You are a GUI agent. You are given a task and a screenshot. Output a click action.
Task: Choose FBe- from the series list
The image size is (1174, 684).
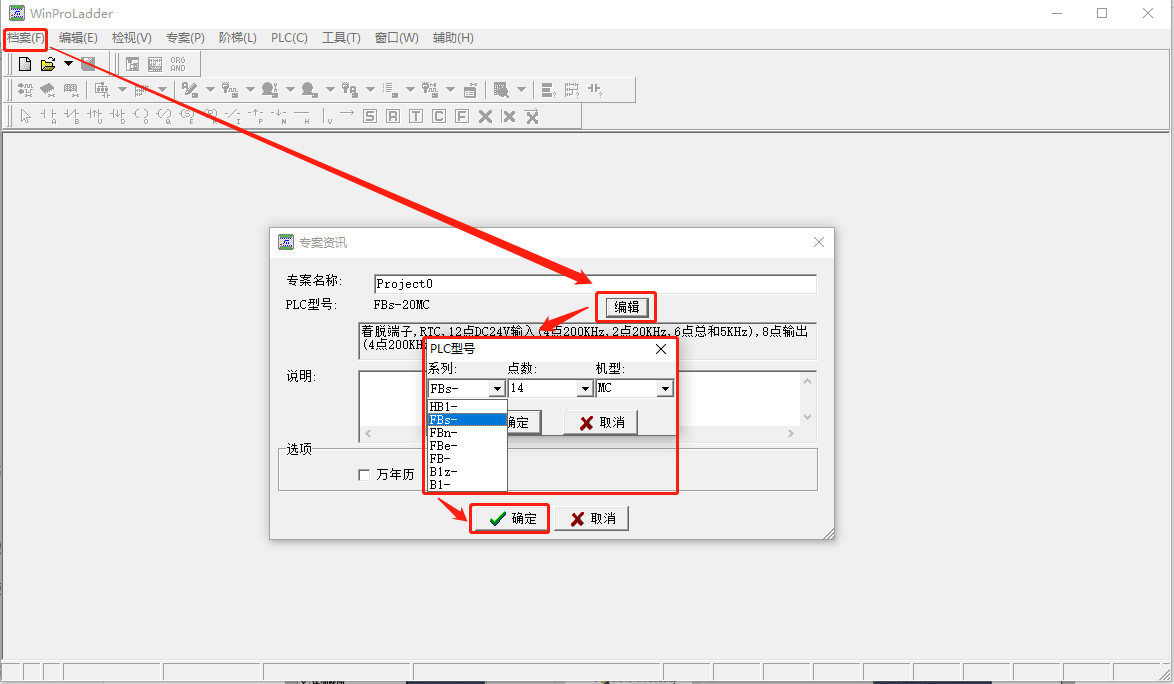point(467,445)
